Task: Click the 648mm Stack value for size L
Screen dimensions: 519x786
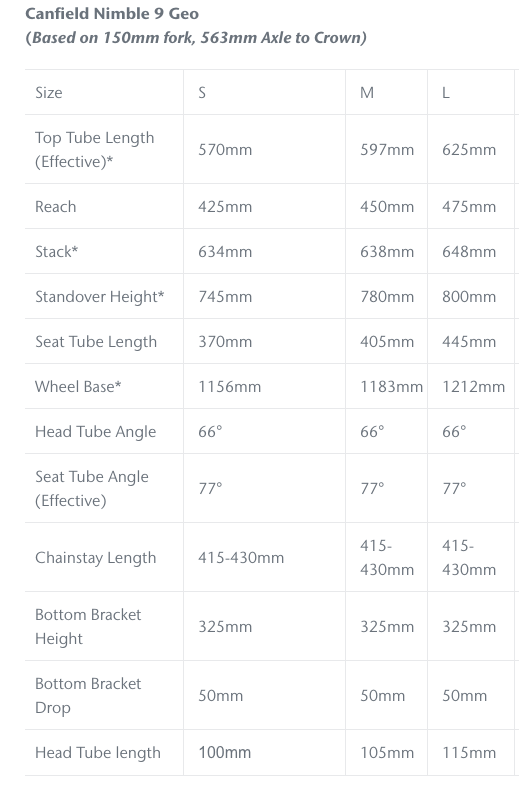Action: pyautogui.click(x=469, y=252)
